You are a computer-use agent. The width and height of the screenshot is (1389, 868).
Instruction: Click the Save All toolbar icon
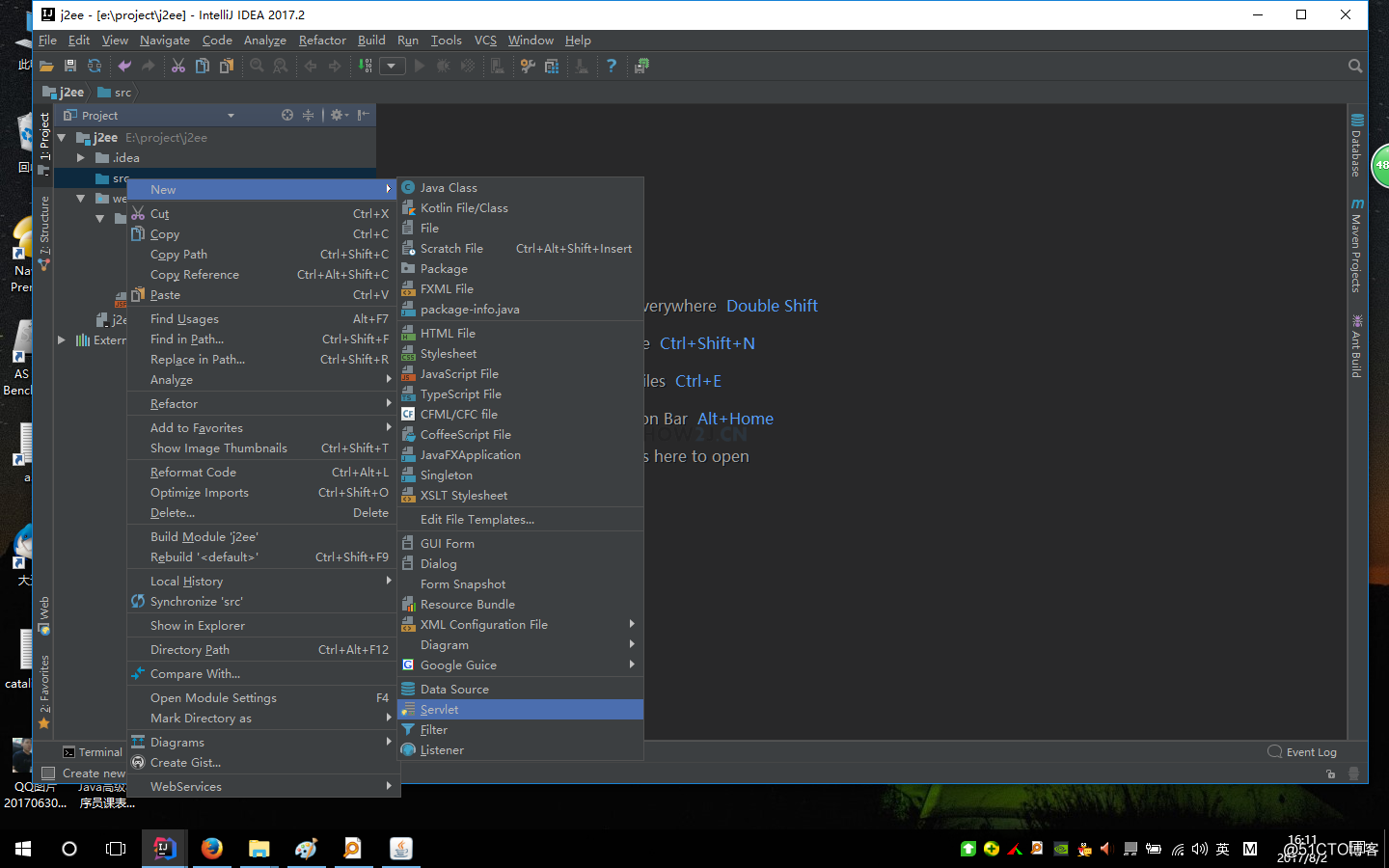(x=70, y=66)
